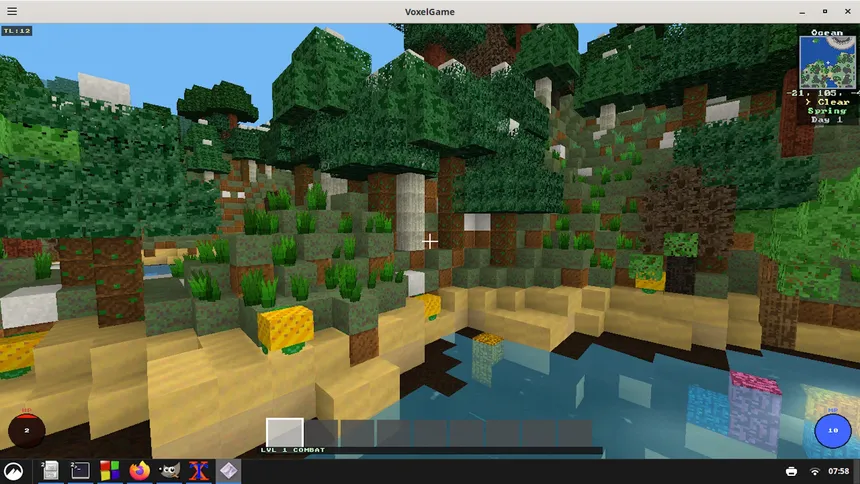
Task: Open the mountain logo start menu
Action: (x=14, y=471)
